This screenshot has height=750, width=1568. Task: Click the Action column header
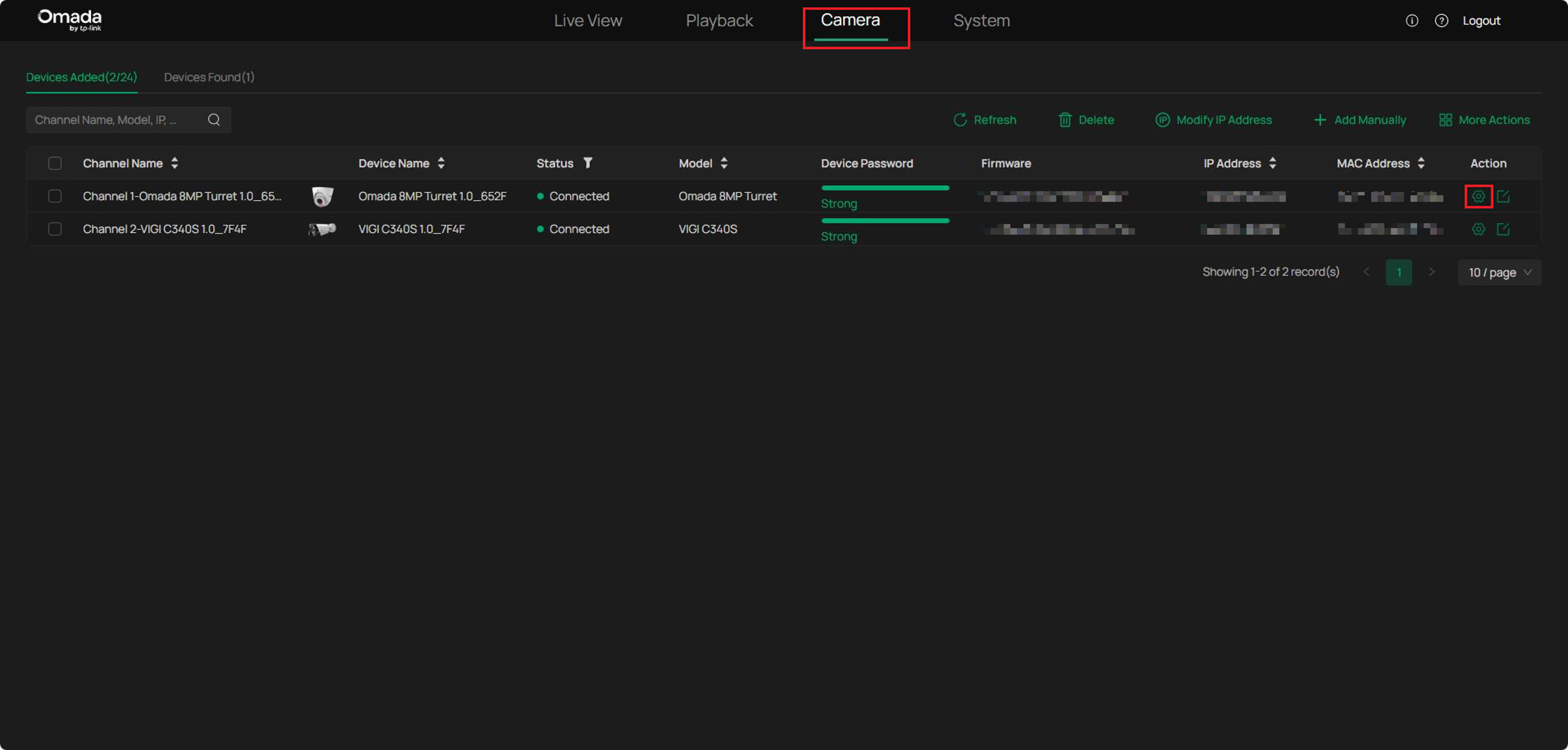click(1488, 163)
